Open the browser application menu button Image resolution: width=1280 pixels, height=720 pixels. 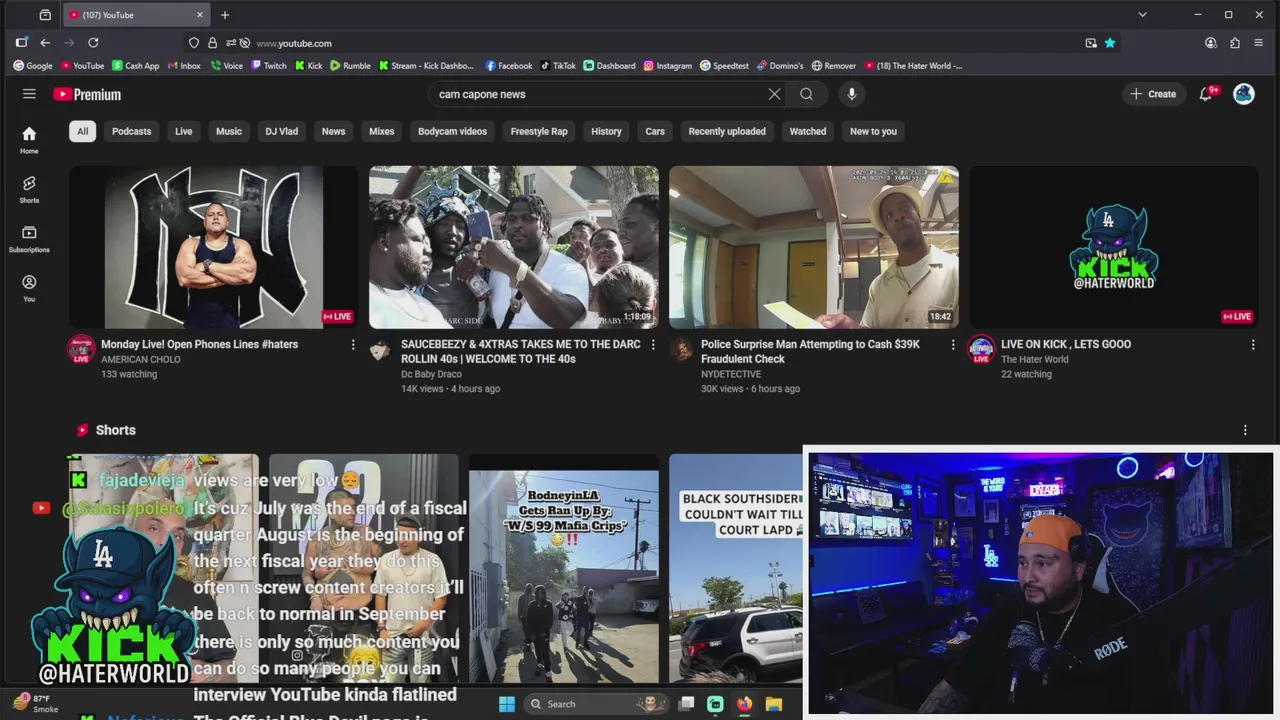pyautogui.click(x=1259, y=43)
